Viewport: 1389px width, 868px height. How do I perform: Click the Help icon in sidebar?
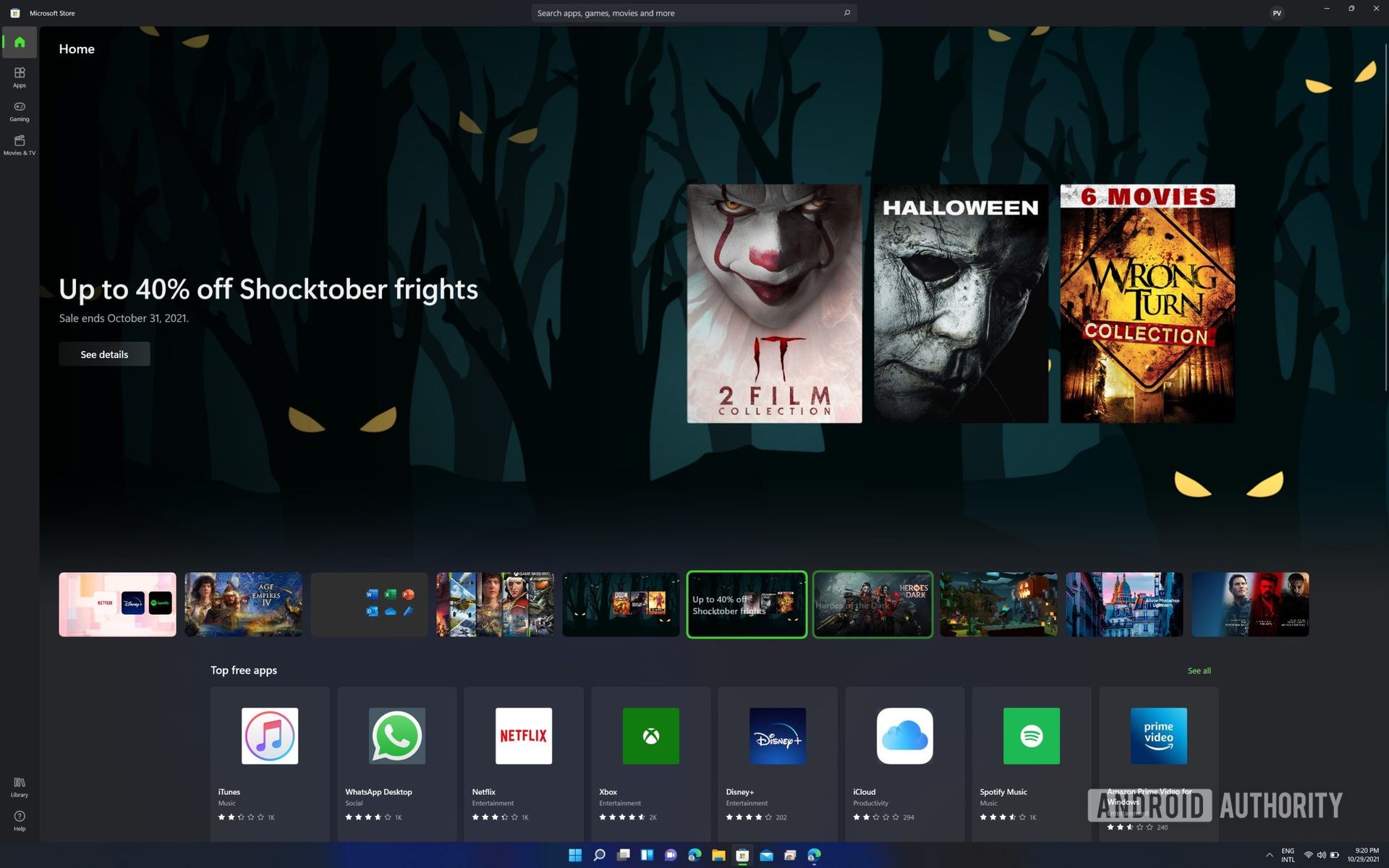point(19,820)
